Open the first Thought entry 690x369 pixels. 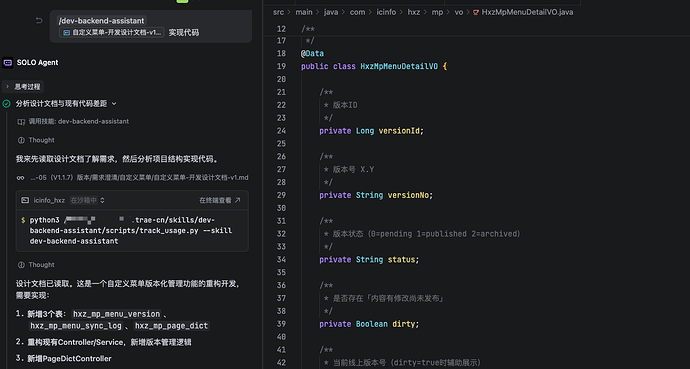point(36,140)
